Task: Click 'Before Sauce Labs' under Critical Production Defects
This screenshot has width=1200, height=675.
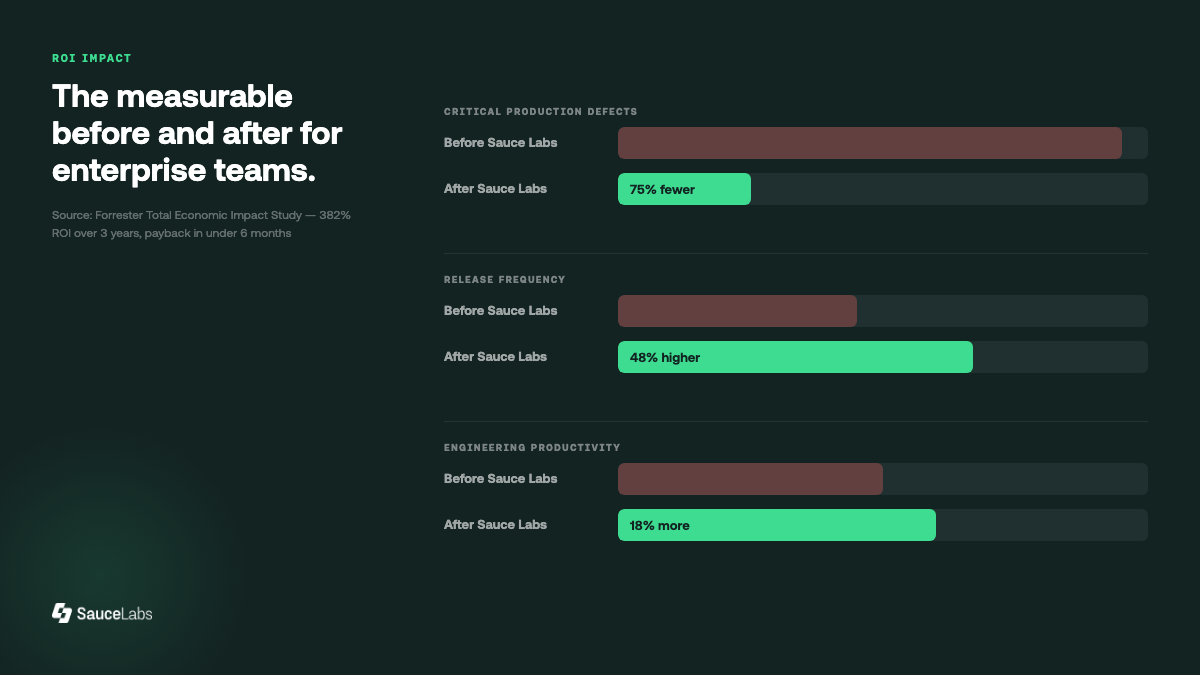Action: [501, 143]
